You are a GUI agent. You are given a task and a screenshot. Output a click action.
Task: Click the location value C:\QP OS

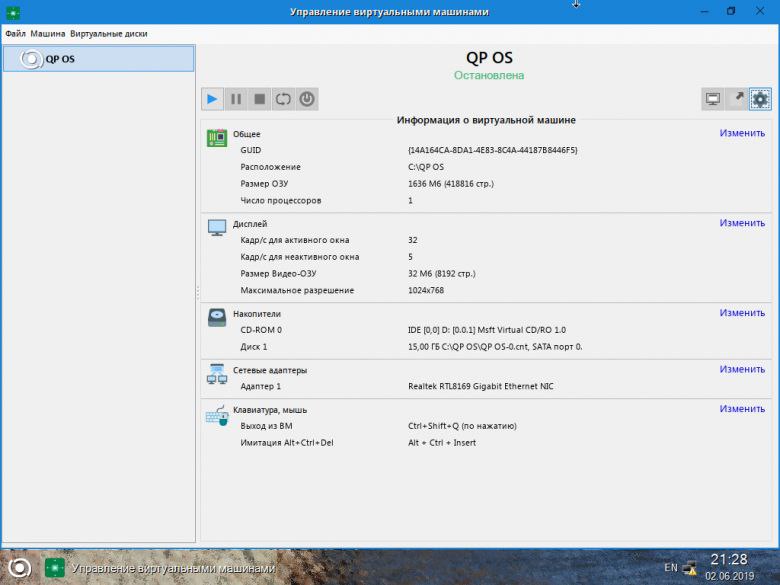(x=426, y=167)
